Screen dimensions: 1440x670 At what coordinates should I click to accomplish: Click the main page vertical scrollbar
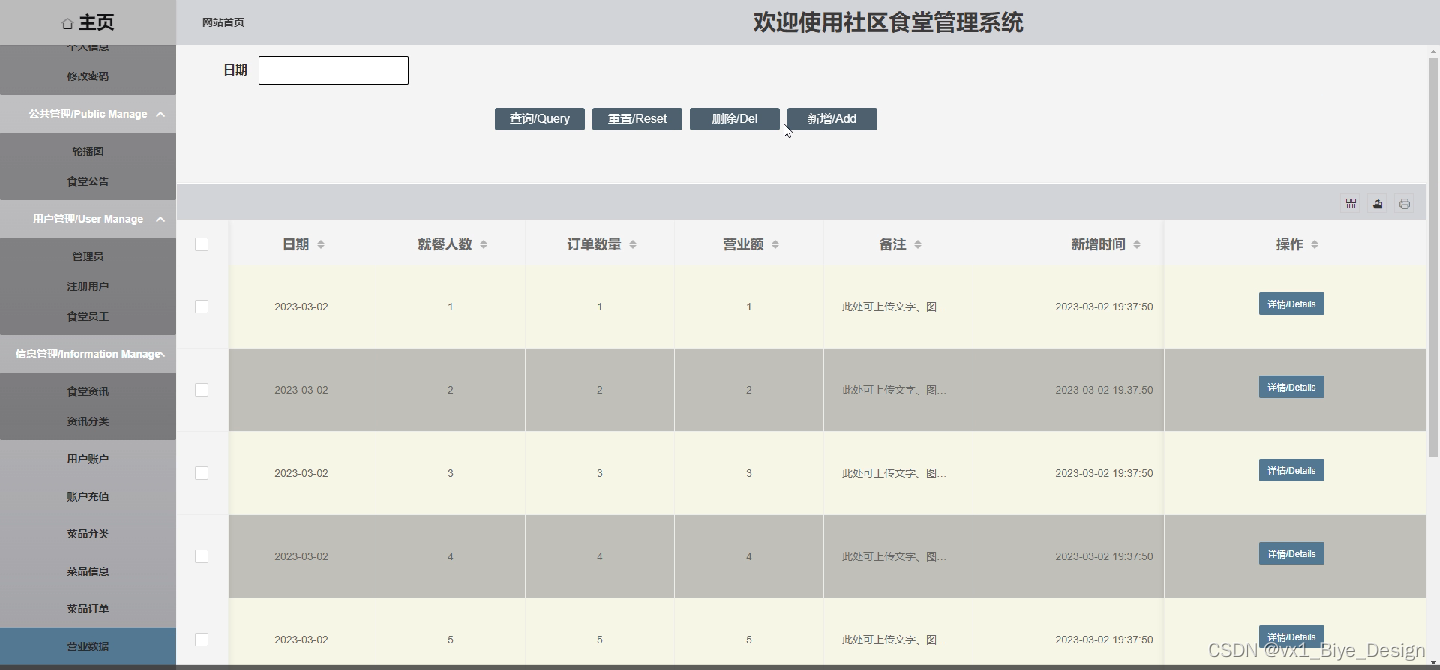point(1433,255)
